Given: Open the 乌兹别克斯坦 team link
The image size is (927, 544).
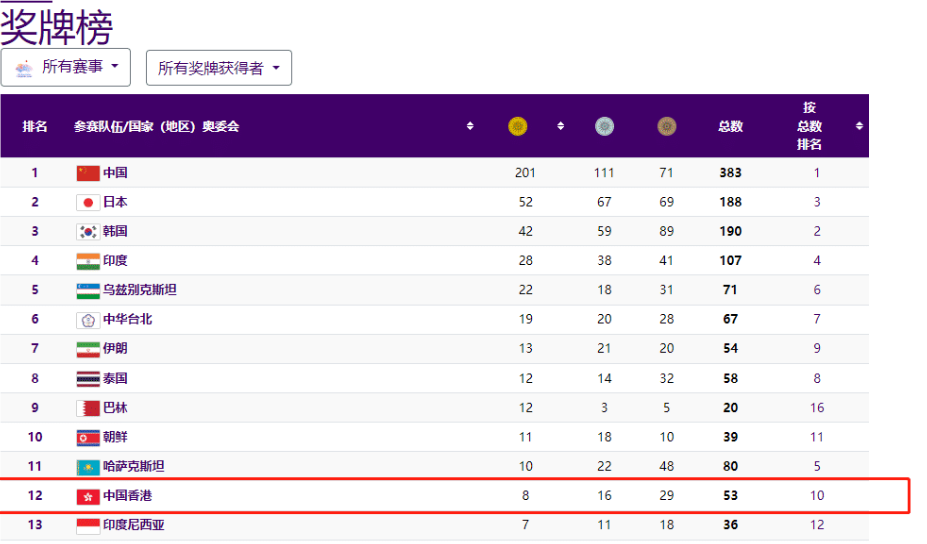Looking at the screenshot, I should click(139, 290).
